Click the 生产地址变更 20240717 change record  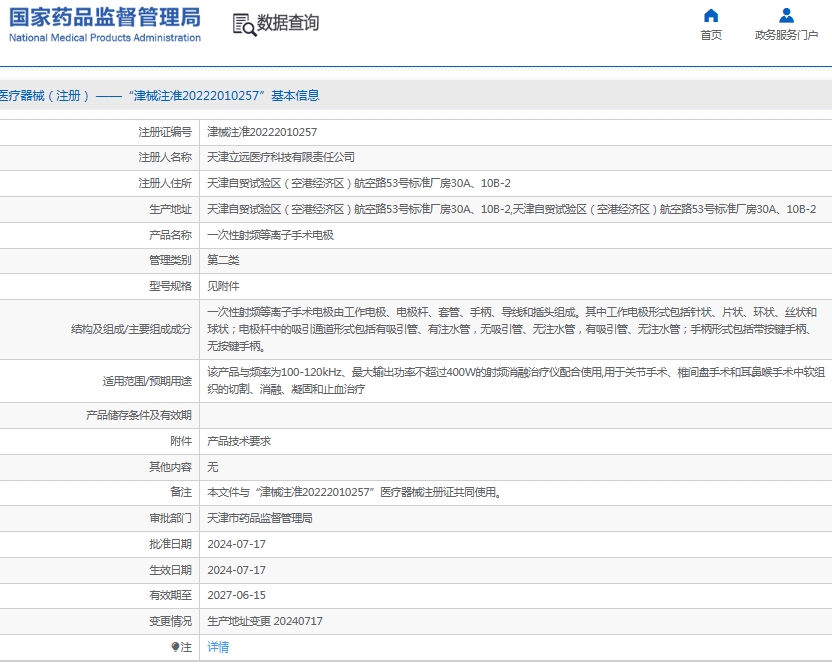265,621
